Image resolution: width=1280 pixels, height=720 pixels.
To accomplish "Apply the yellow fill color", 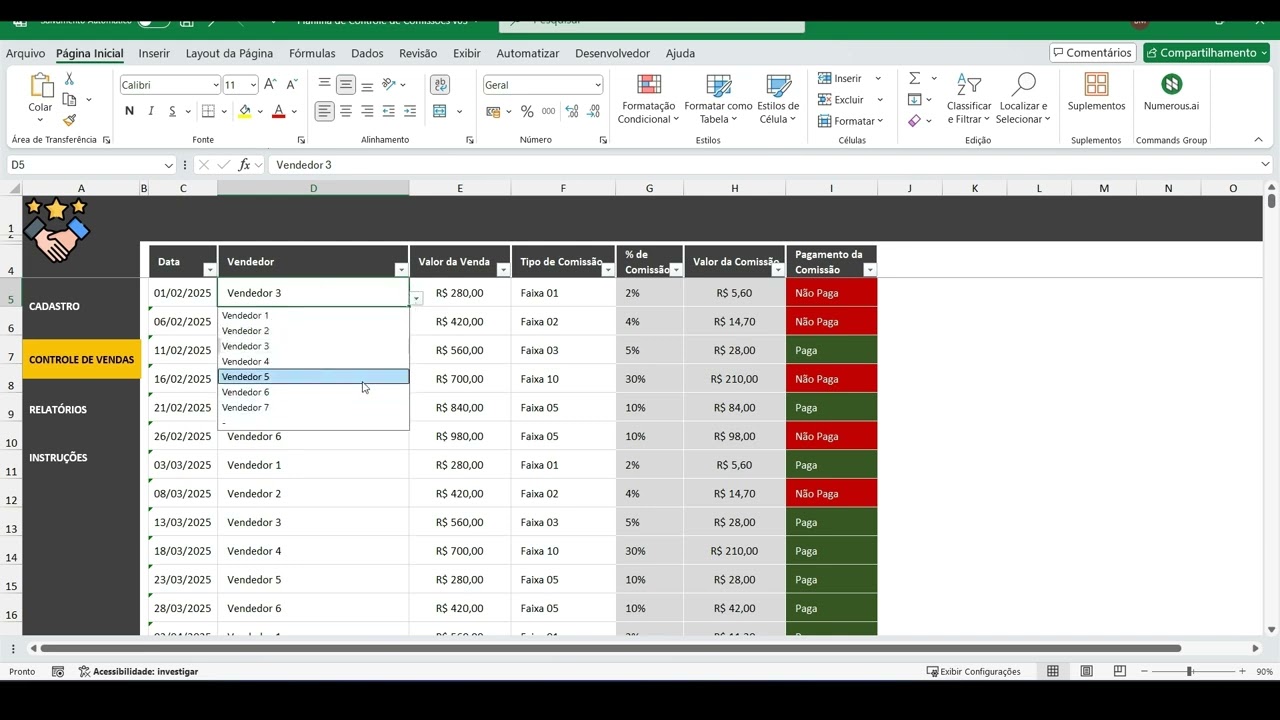I will click(244, 111).
